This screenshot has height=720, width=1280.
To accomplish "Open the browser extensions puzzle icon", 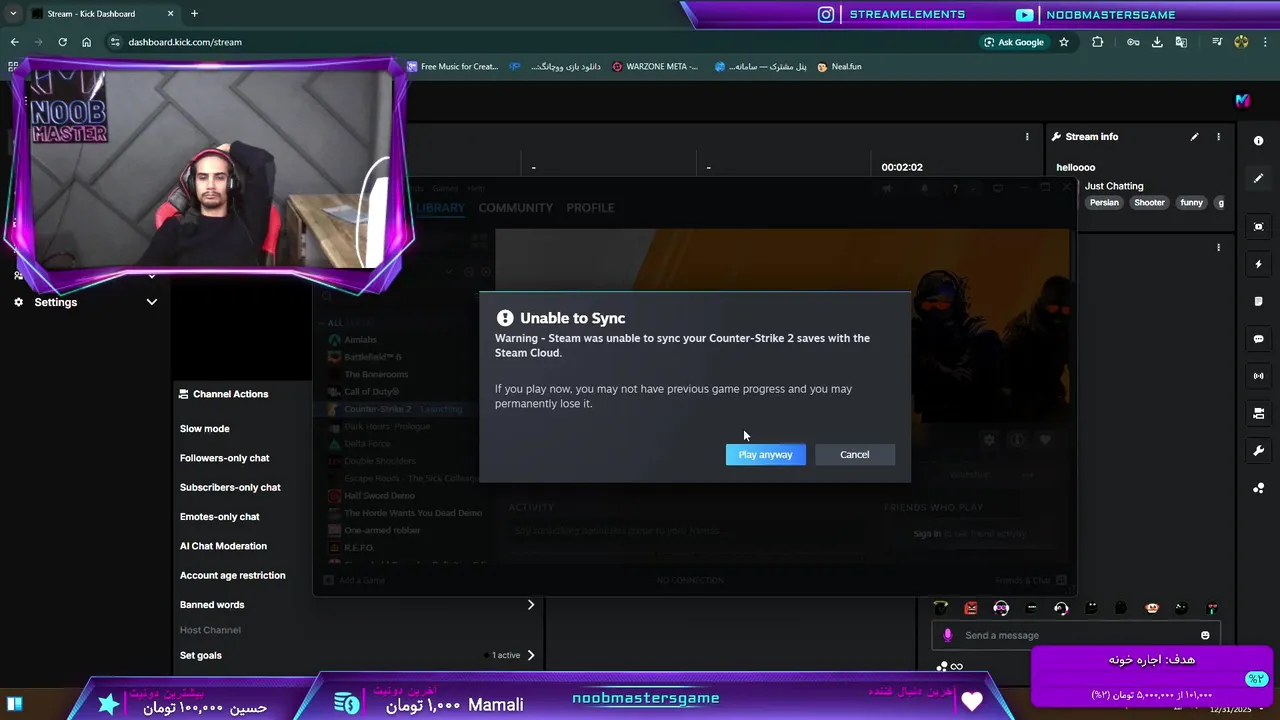I will (x=1098, y=42).
